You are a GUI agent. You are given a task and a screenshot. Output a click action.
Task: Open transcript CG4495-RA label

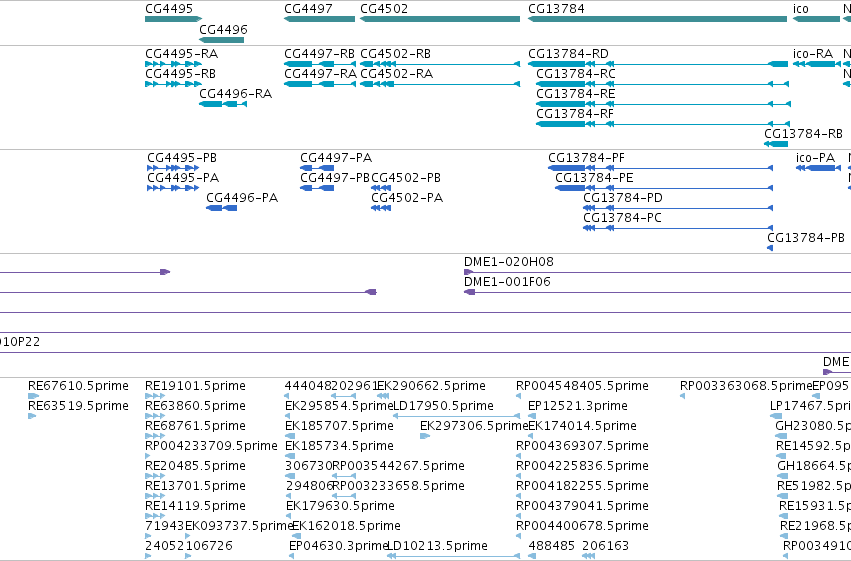click(x=181, y=54)
